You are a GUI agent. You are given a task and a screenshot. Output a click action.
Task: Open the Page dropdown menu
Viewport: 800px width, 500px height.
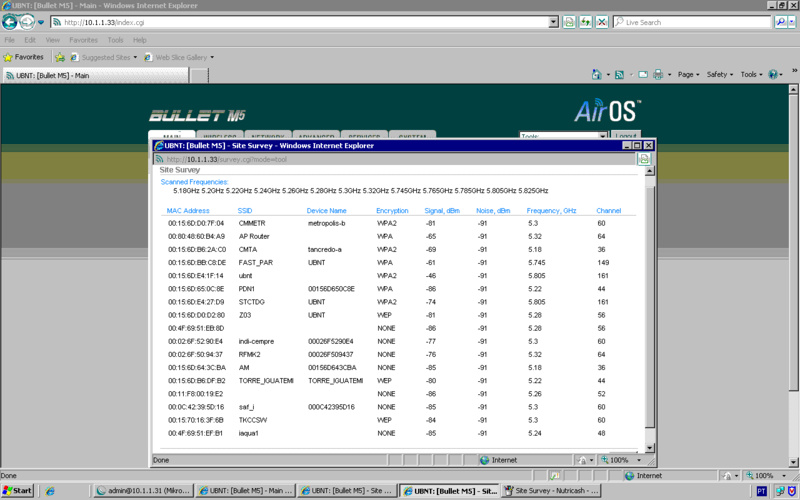tap(688, 74)
